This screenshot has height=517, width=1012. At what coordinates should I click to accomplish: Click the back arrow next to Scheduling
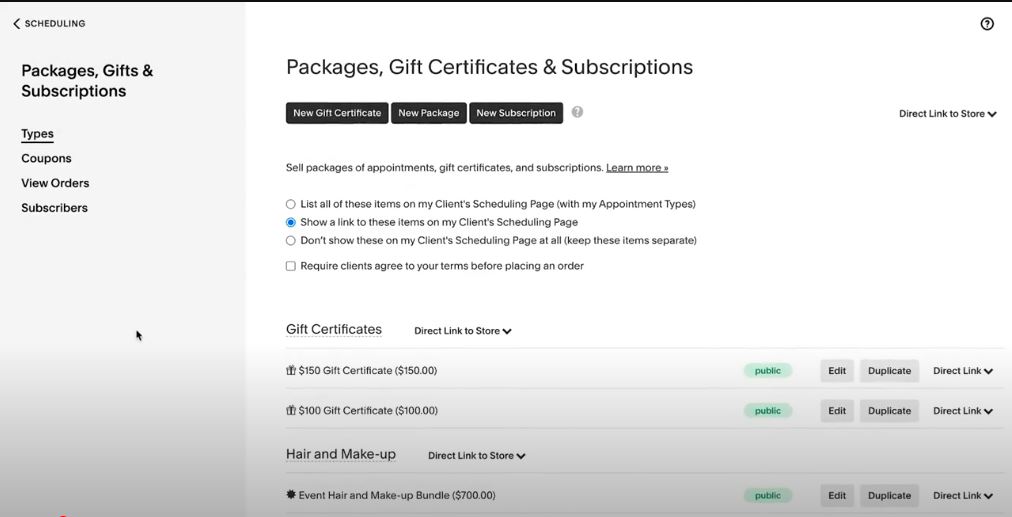[17, 23]
